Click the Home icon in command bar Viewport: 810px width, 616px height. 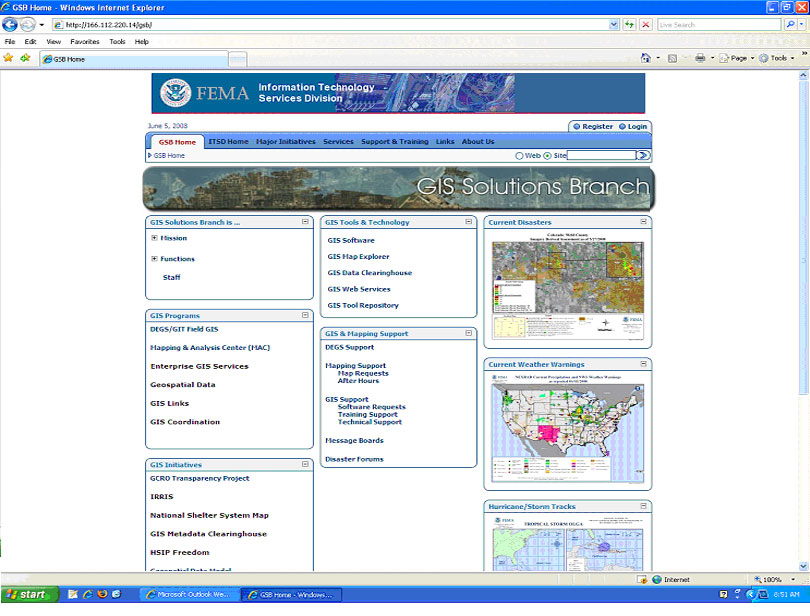pyautogui.click(x=646, y=58)
